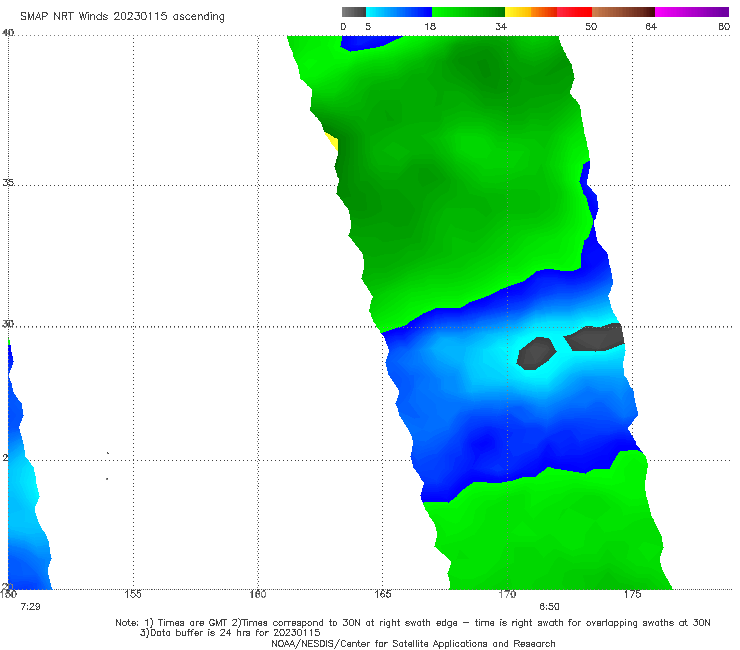This screenshot has height=650, width=740.
Task: Click the longitude axis label '155'
Action: coord(133,594)
